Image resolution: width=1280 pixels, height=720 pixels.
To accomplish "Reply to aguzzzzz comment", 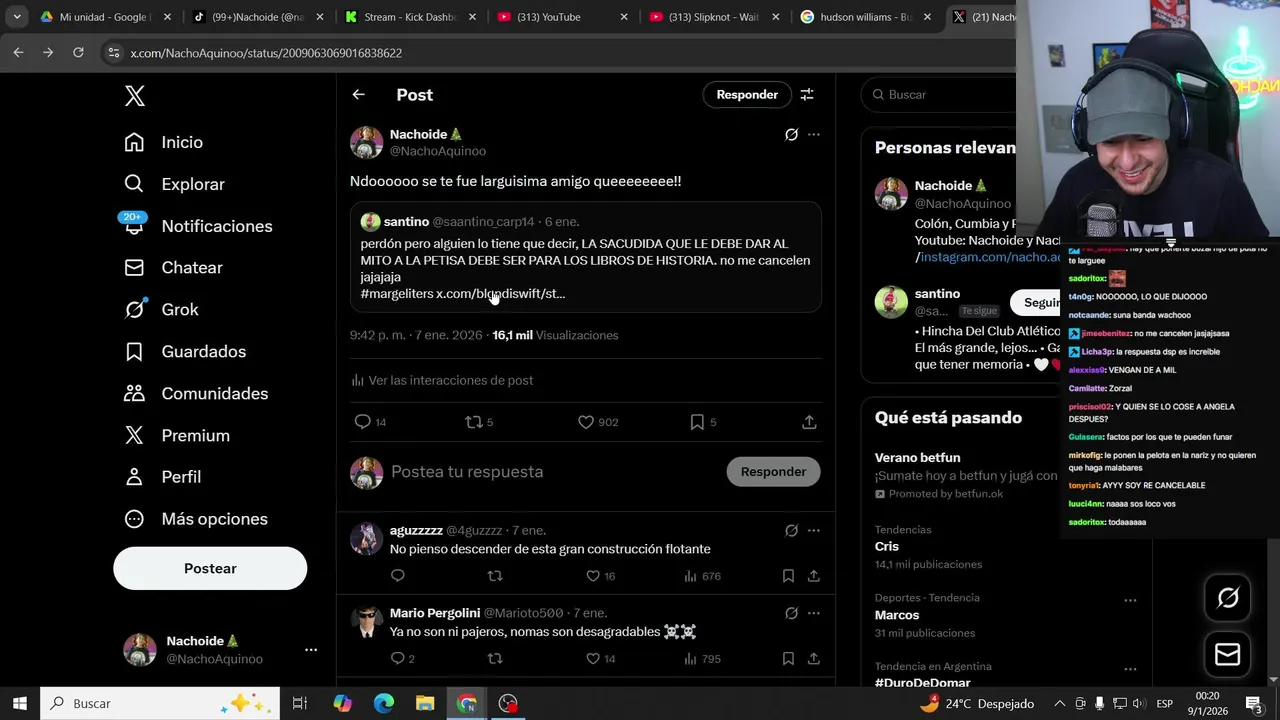I will pyautogui.click(x=398, y=576).
